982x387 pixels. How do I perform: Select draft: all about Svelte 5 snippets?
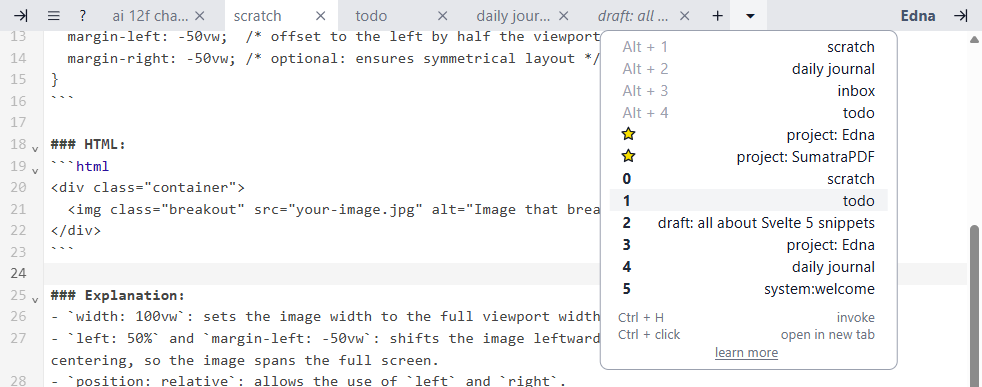748,223
